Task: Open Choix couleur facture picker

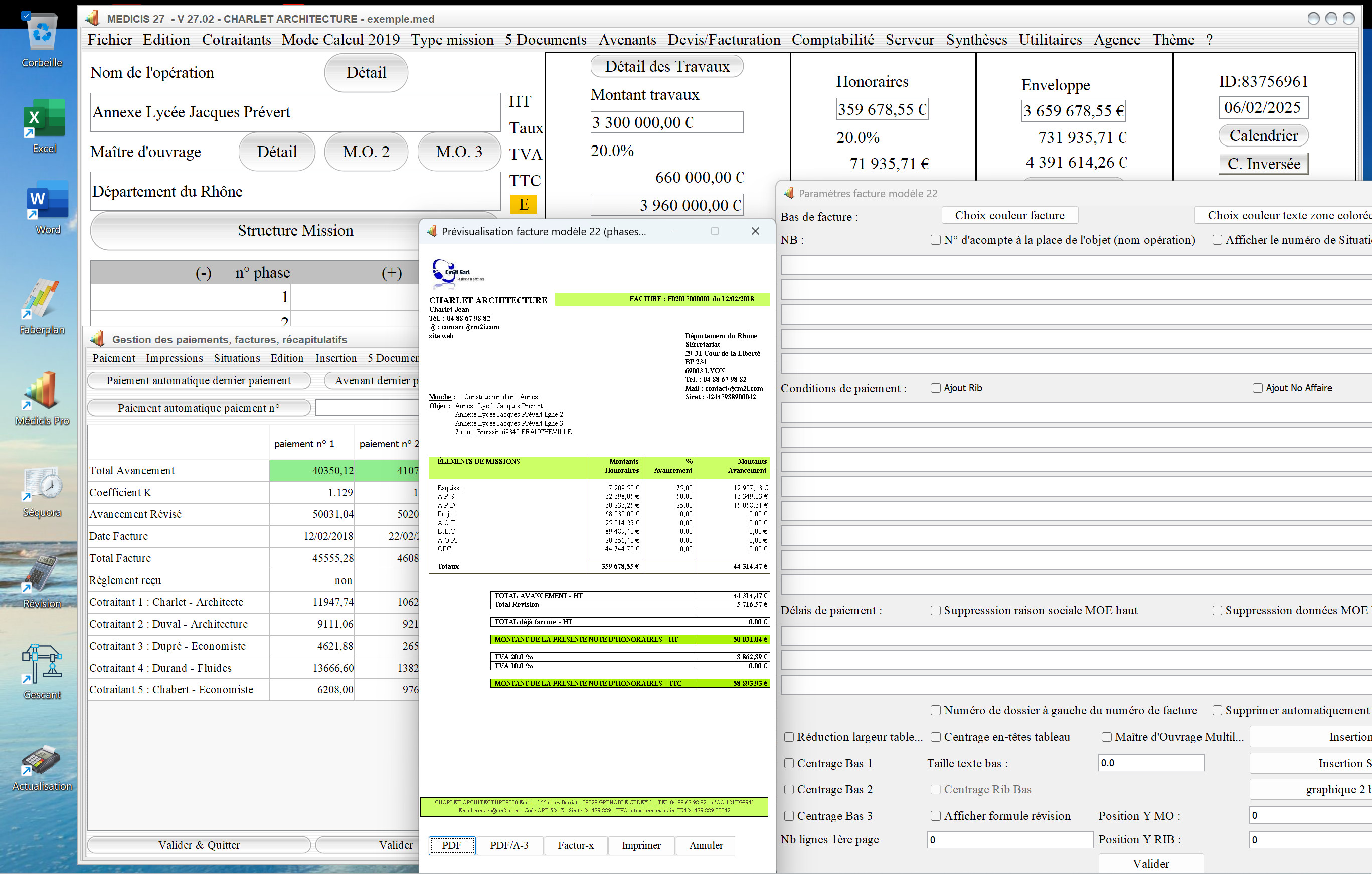Action: click(1009, 216)
